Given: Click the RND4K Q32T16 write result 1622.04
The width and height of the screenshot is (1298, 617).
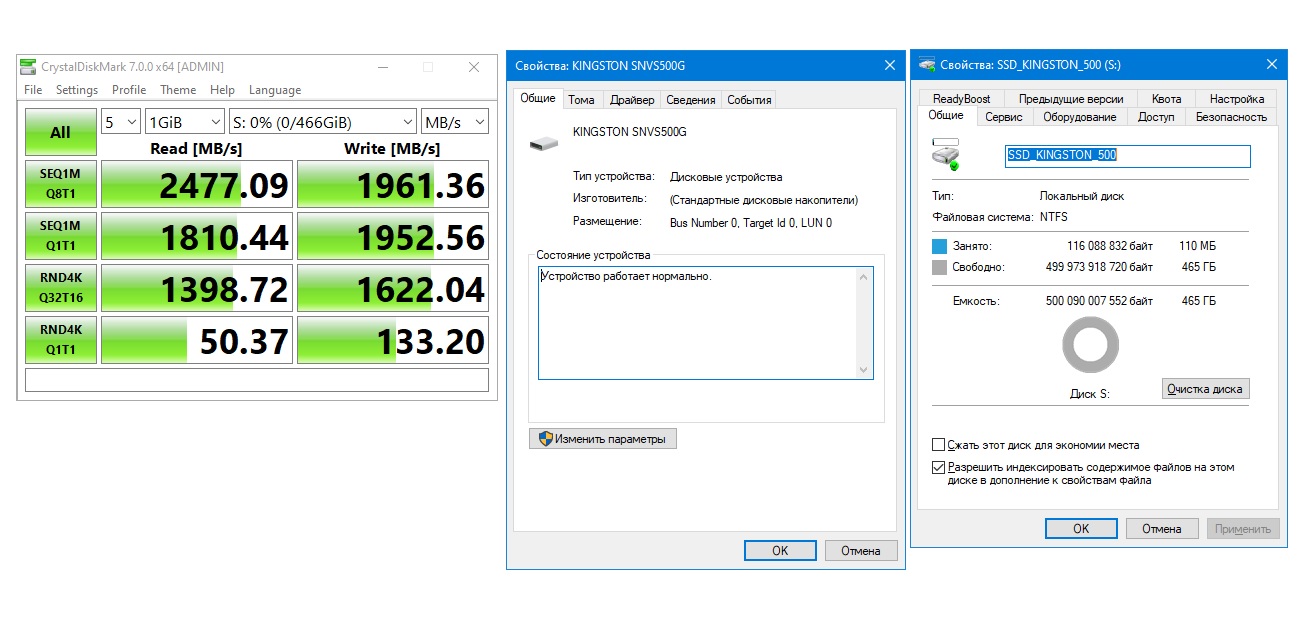Looking at the screenshot, I should click(x=393, y=288).
